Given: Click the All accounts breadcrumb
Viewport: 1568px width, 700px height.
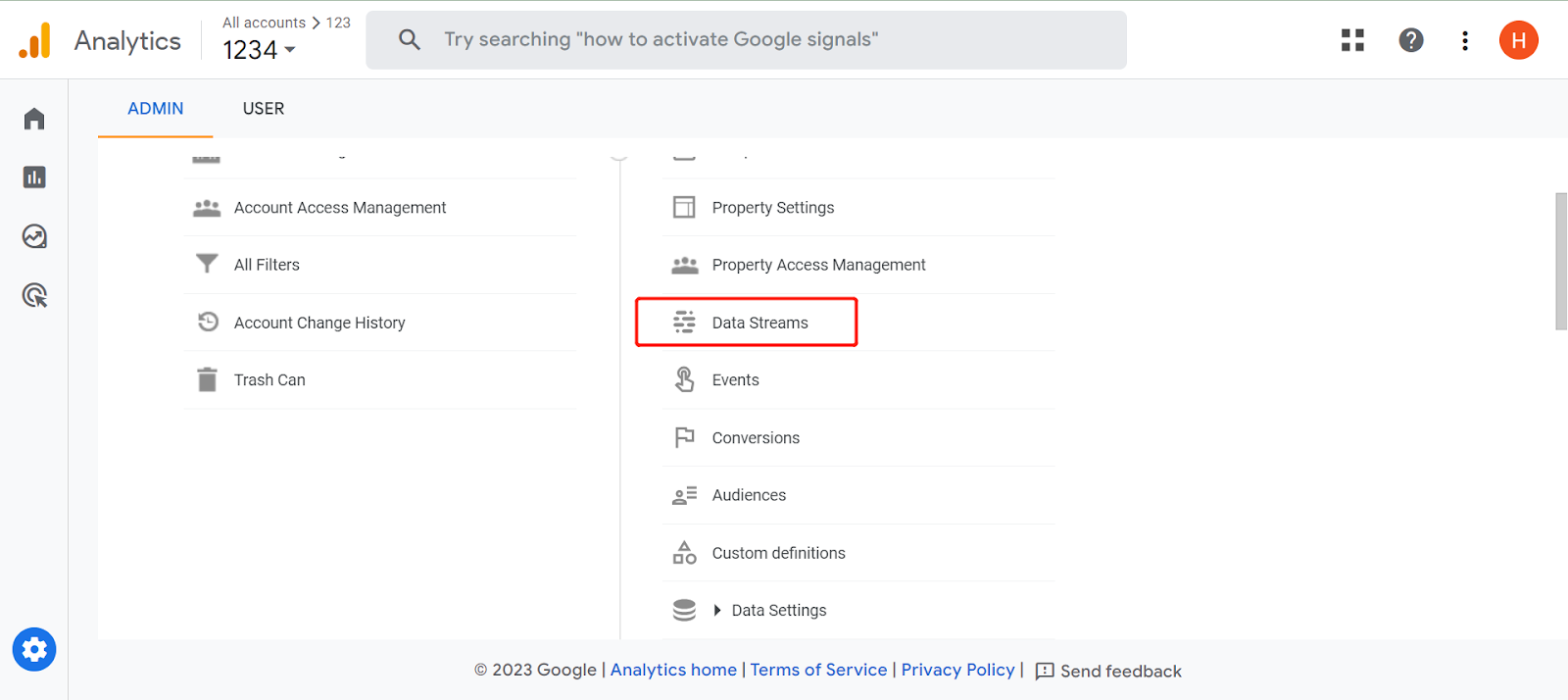Looking at the screenshot, I should click(264, 23).
